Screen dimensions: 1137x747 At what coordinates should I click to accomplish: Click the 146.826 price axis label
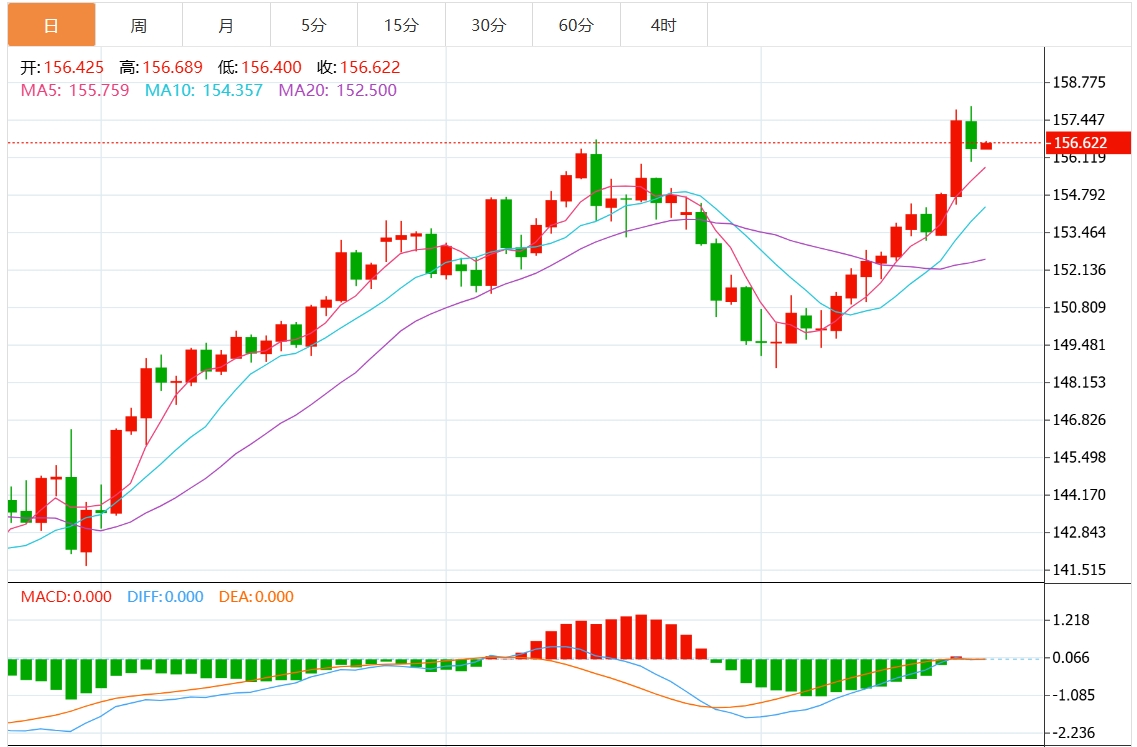[1079, 419]
